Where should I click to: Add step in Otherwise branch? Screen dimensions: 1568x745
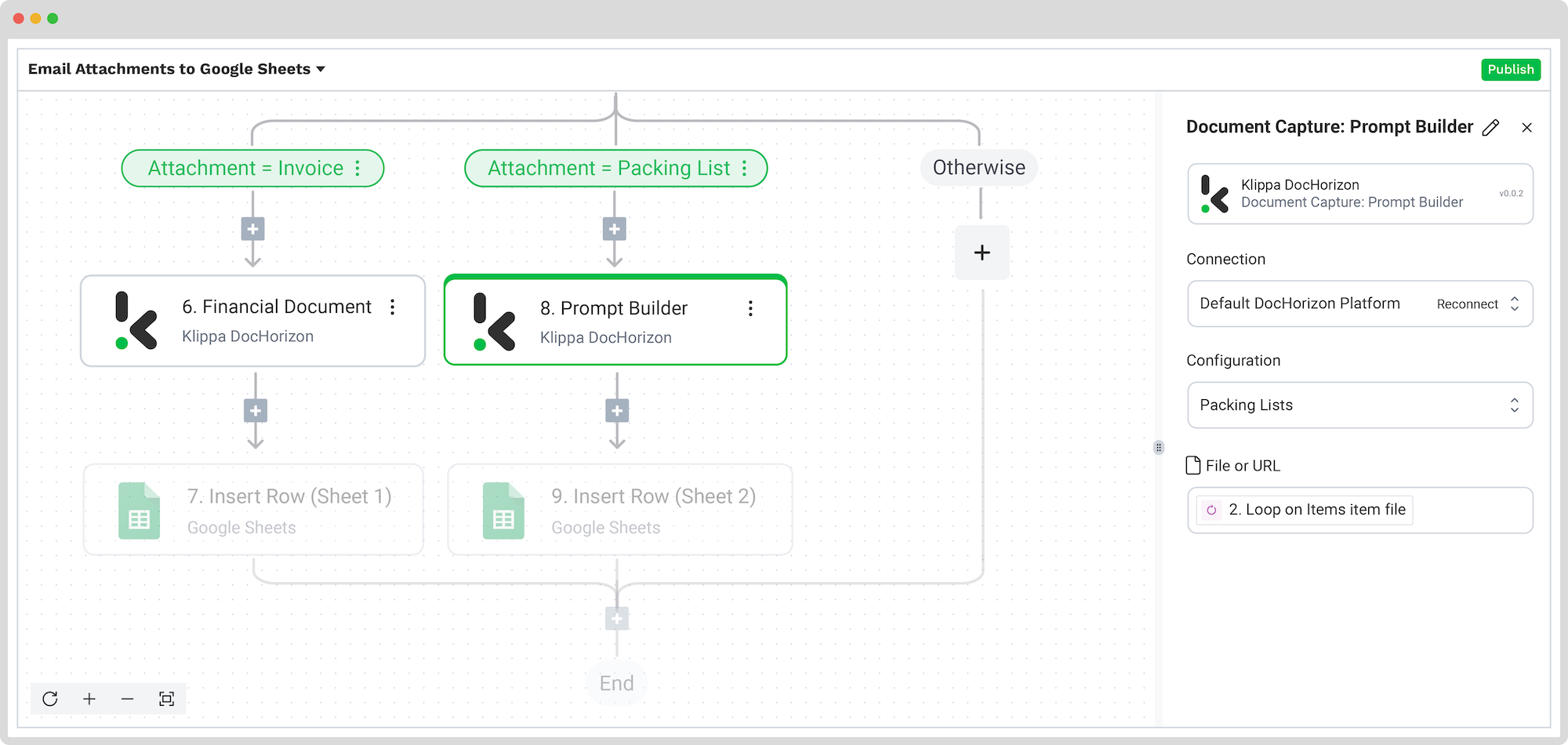click(x=982, y=253)
